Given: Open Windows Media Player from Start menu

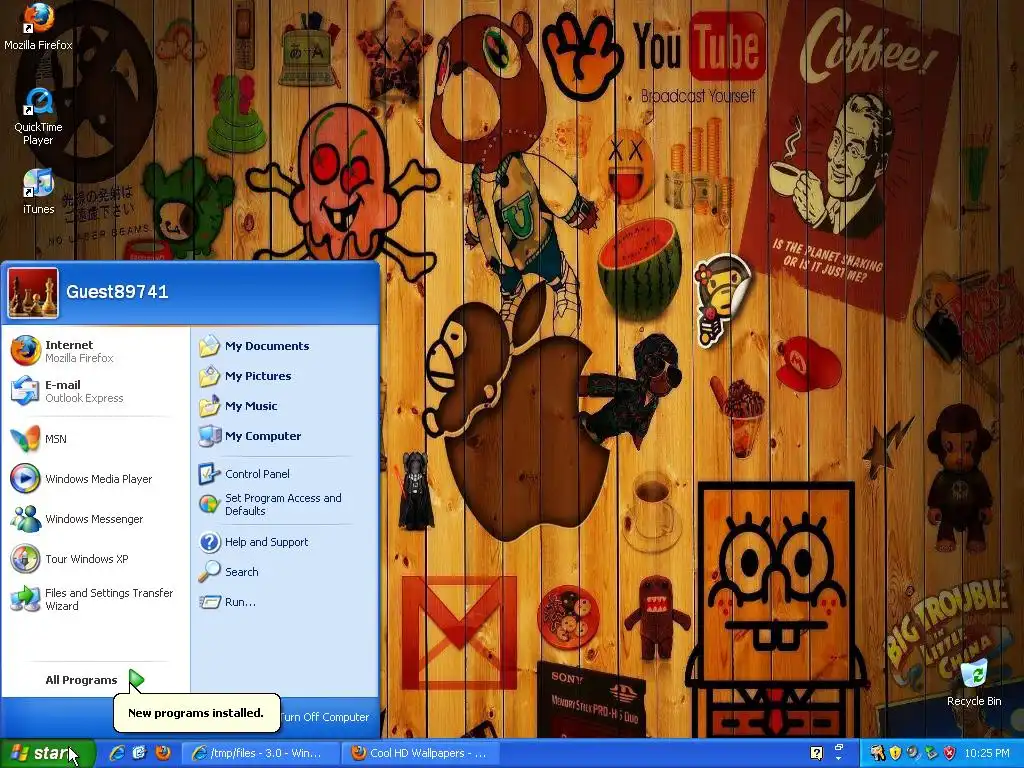Looking at the screenshot, I should [95, 479].
